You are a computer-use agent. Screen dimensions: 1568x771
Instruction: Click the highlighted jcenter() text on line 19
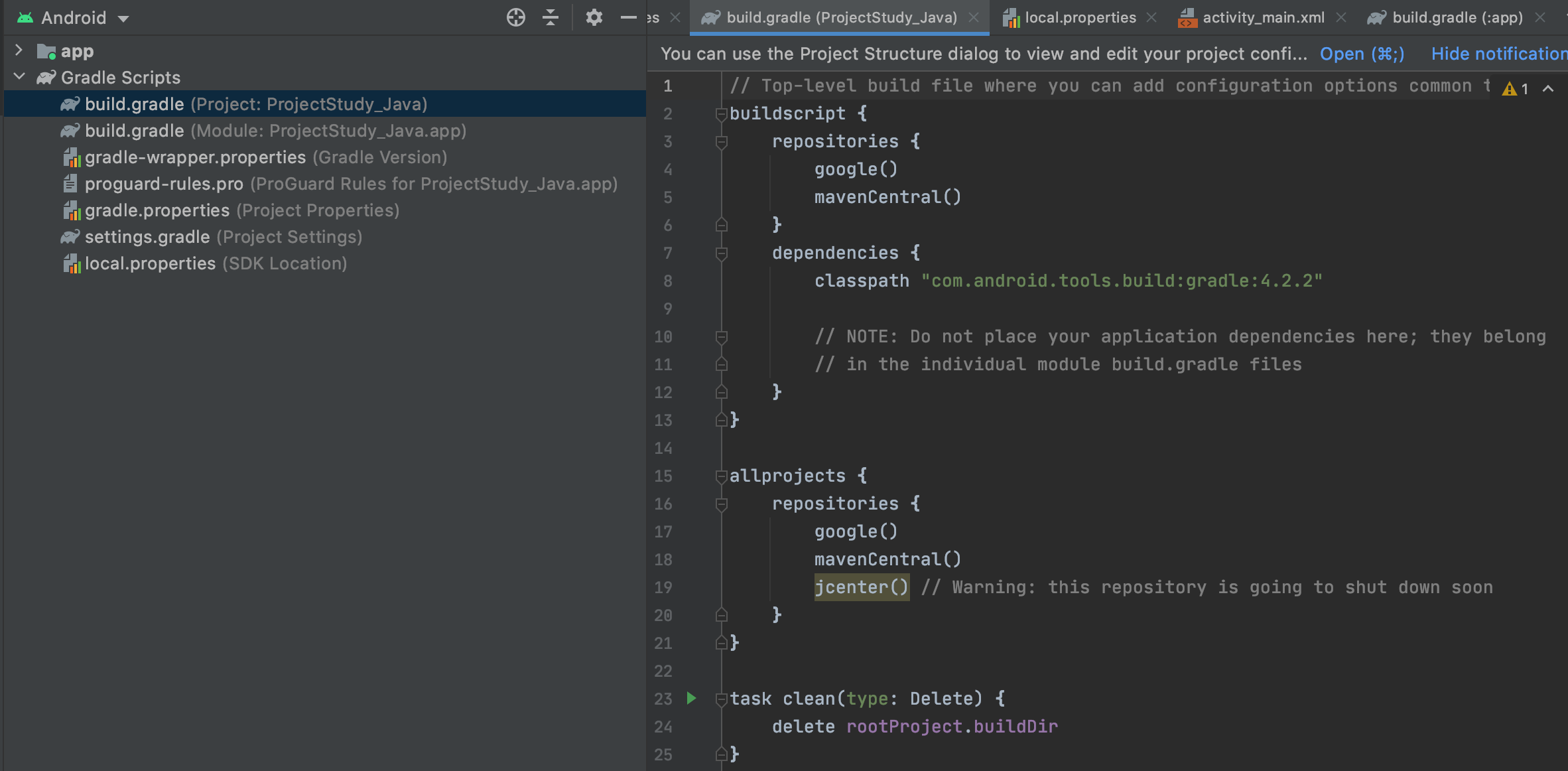861,587
